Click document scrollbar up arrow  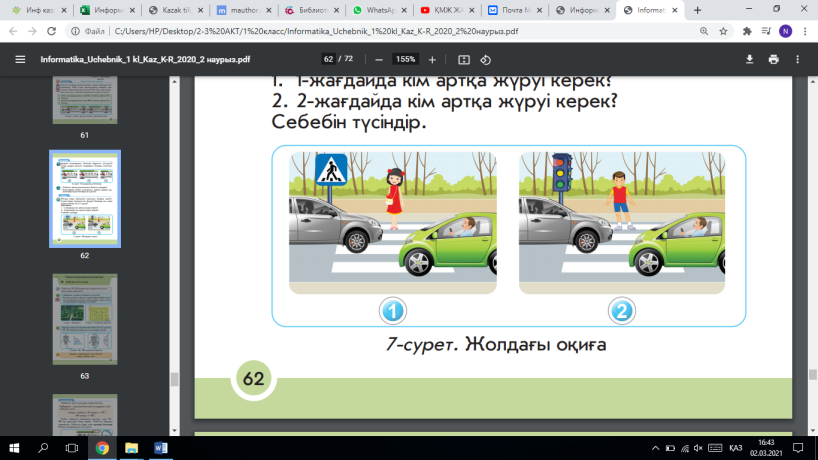pyautogui.click(x=813, y=81)
